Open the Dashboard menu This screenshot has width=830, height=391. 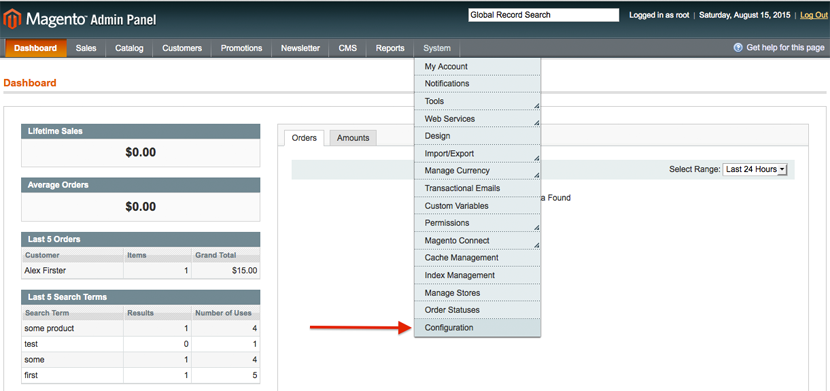click(x=35, y=48)
